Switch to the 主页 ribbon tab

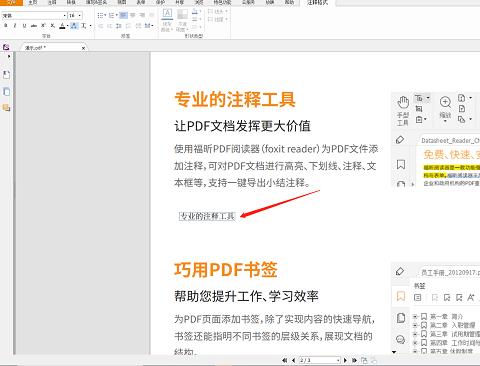pyautogui.click(x=33, y=2)
